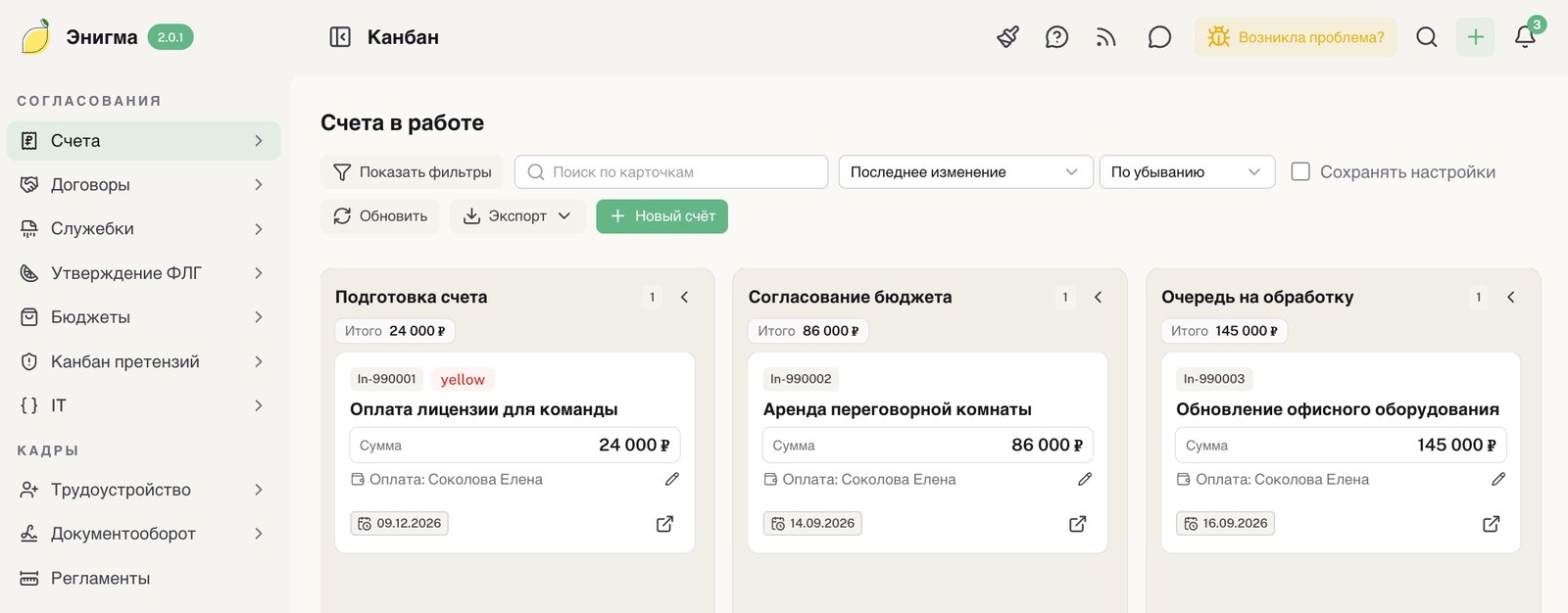Expand the Бюджеты chevron
The image size is (1568, 613).
pos(259,317)
